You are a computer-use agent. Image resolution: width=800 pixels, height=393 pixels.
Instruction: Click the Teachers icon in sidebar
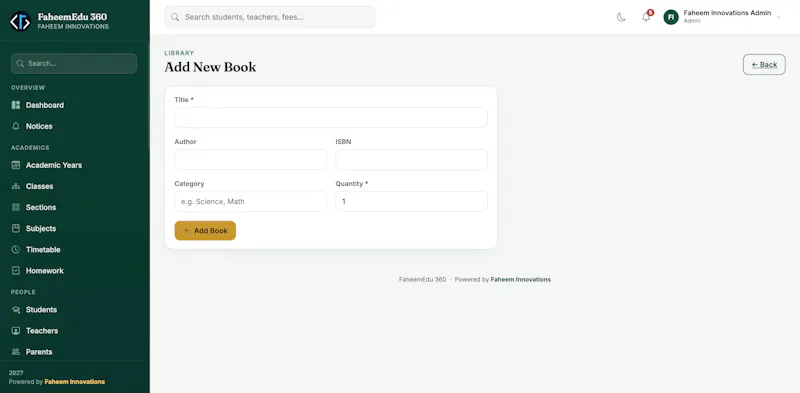[x=16, y=331]
